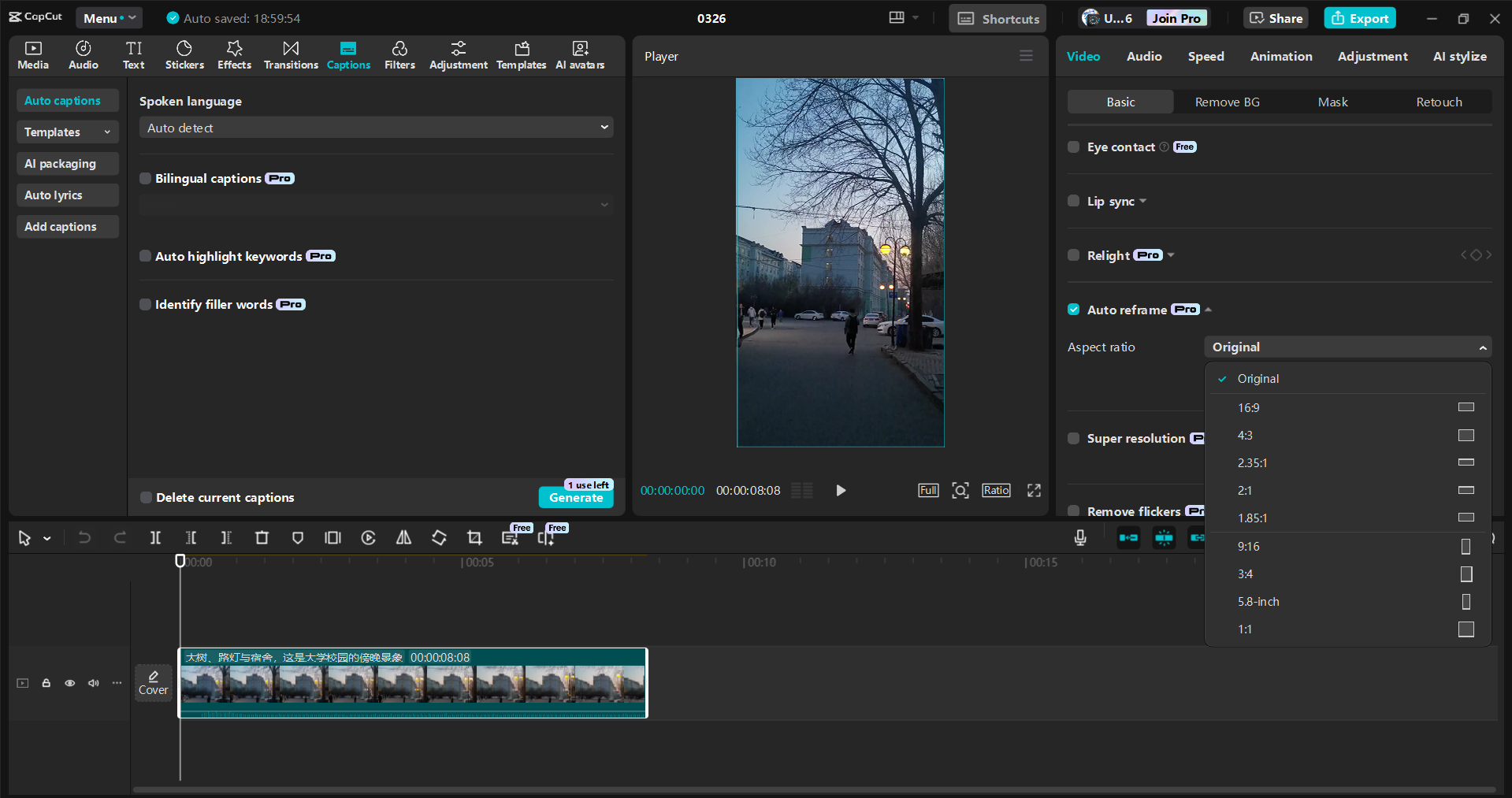Click the Record voiceover microphone icon
Viewport: 1512px width, 798px height.
point(1079,537)
